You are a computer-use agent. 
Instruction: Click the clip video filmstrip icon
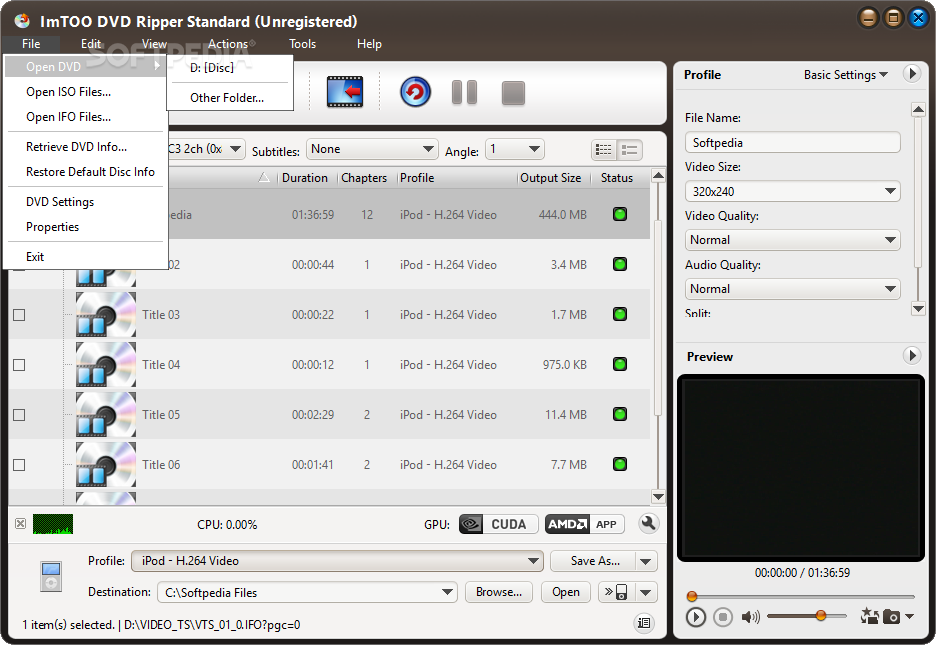(x=344, y=92)
